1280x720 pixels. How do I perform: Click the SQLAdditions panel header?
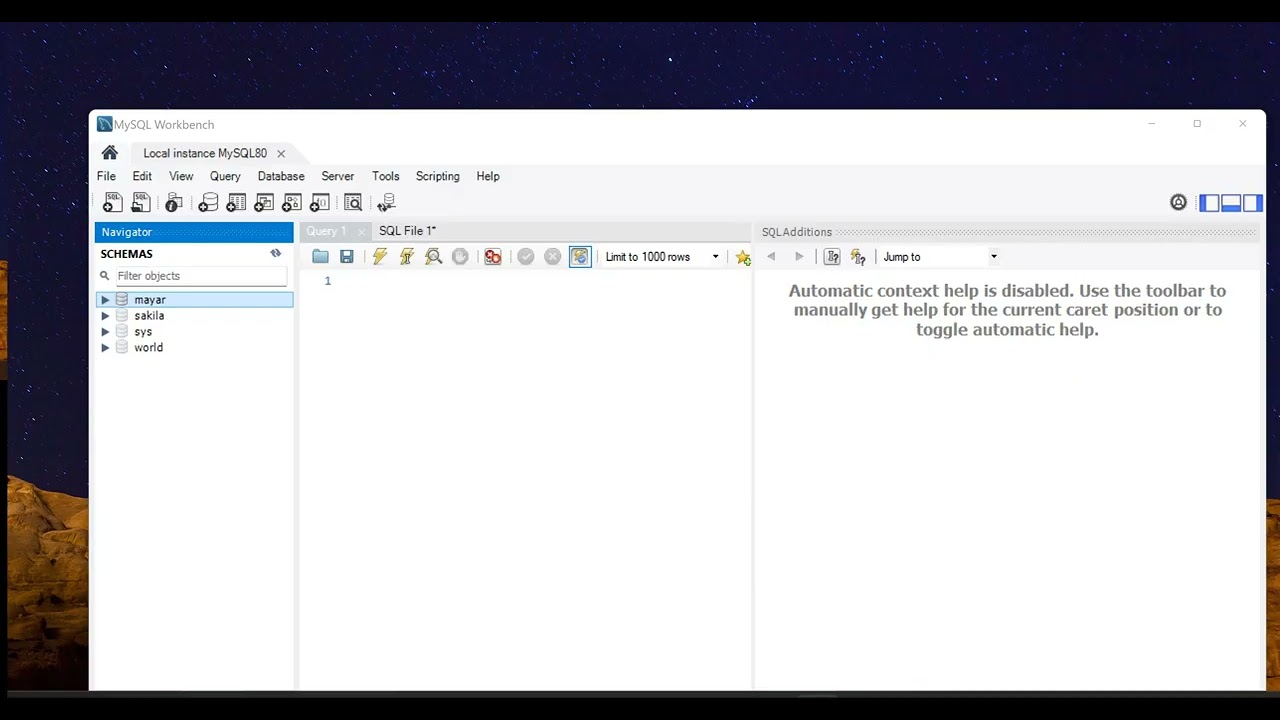click(x=1008, y=232)
